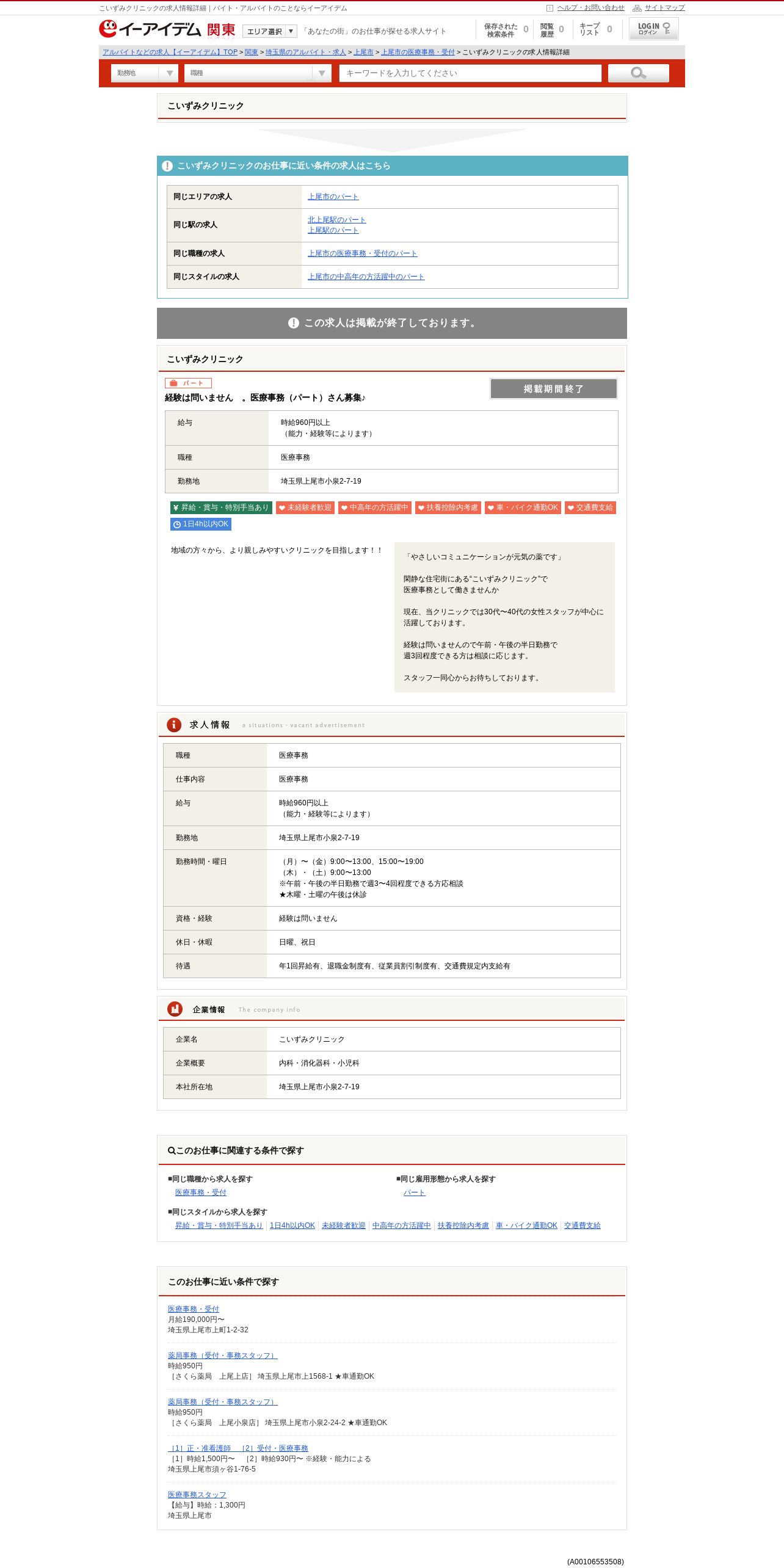Screen dimensions: 784x1568
Task: Click breadcrumb アルバイトなどの求人 TOP
Action: pyautogui.click(x=170, y=53)
